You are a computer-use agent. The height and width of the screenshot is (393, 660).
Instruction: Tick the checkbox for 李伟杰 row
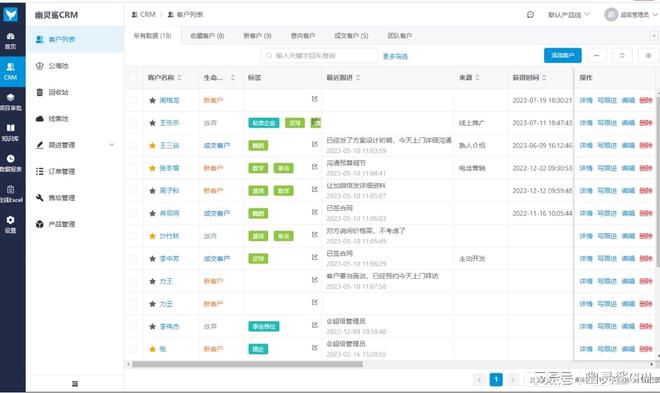click(x=133, y=327)
